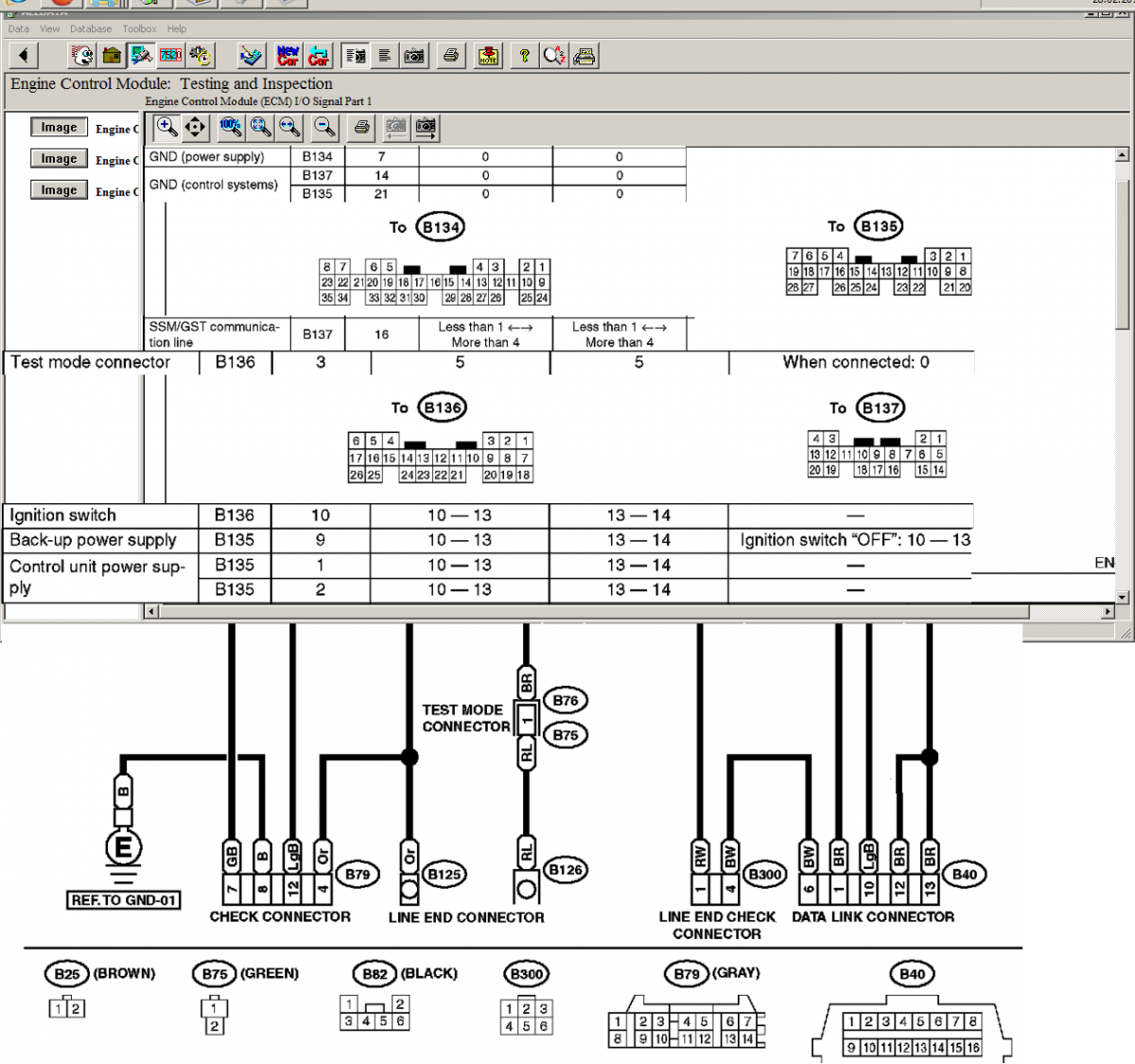Click the 'GND (control systems)' cell
Viewport: 1135px width, 1064px height.
[218, 184]
